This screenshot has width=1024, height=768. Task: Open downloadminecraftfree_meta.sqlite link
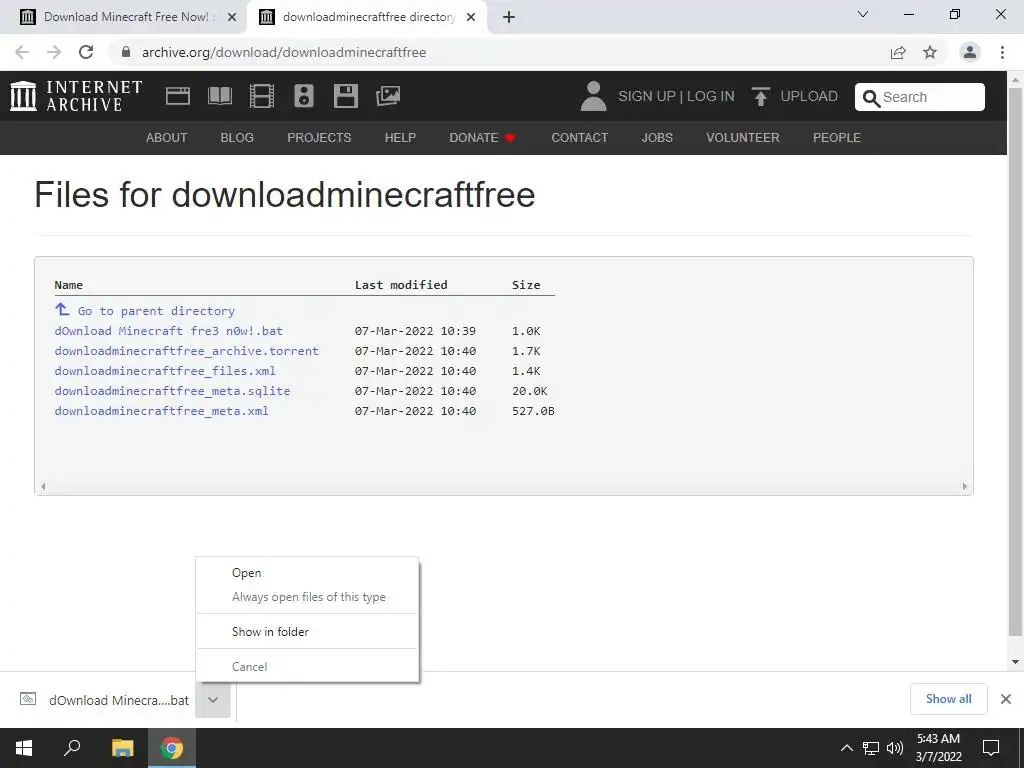coord(172,391)
